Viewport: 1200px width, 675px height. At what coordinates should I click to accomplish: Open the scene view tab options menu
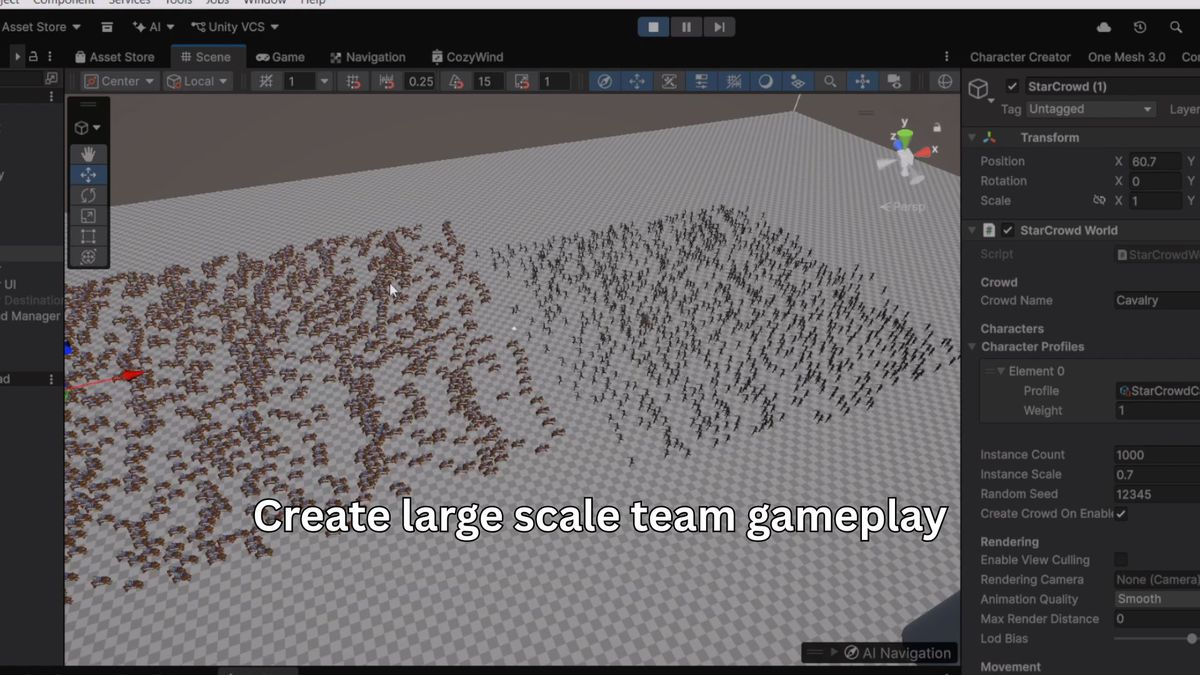pos(947,57)
